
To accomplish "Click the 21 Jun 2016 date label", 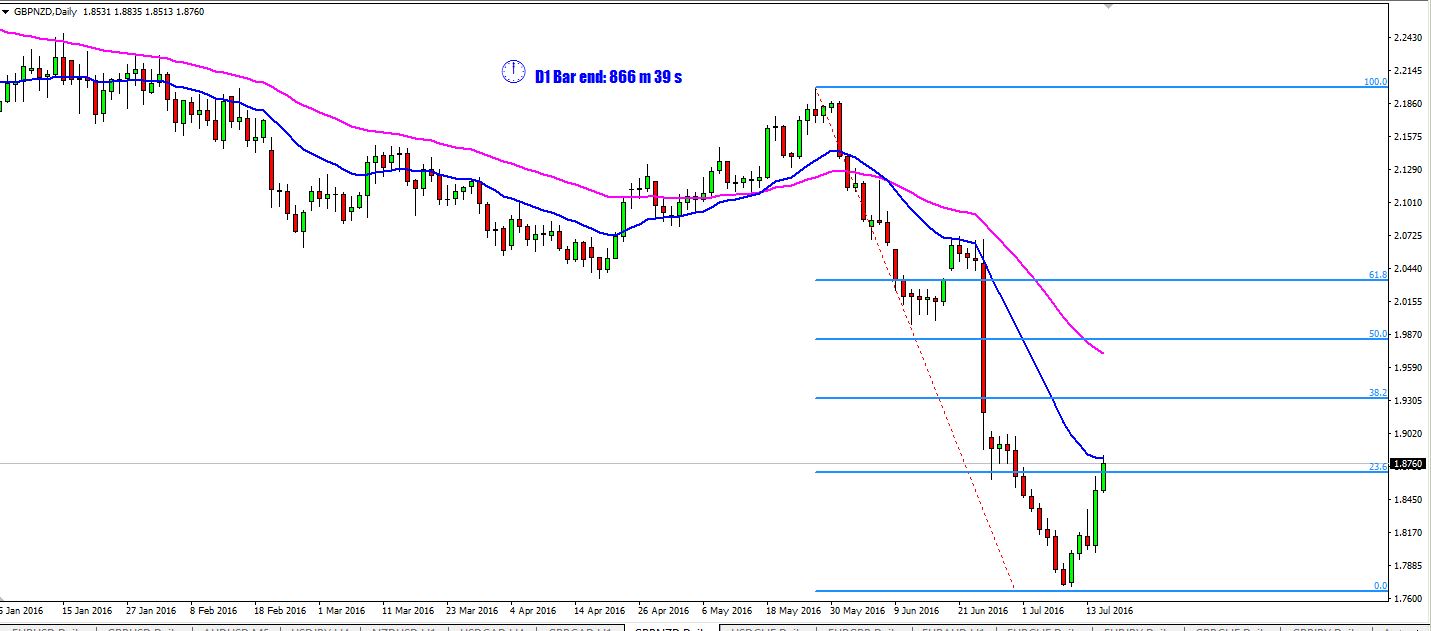I will 983,609.
